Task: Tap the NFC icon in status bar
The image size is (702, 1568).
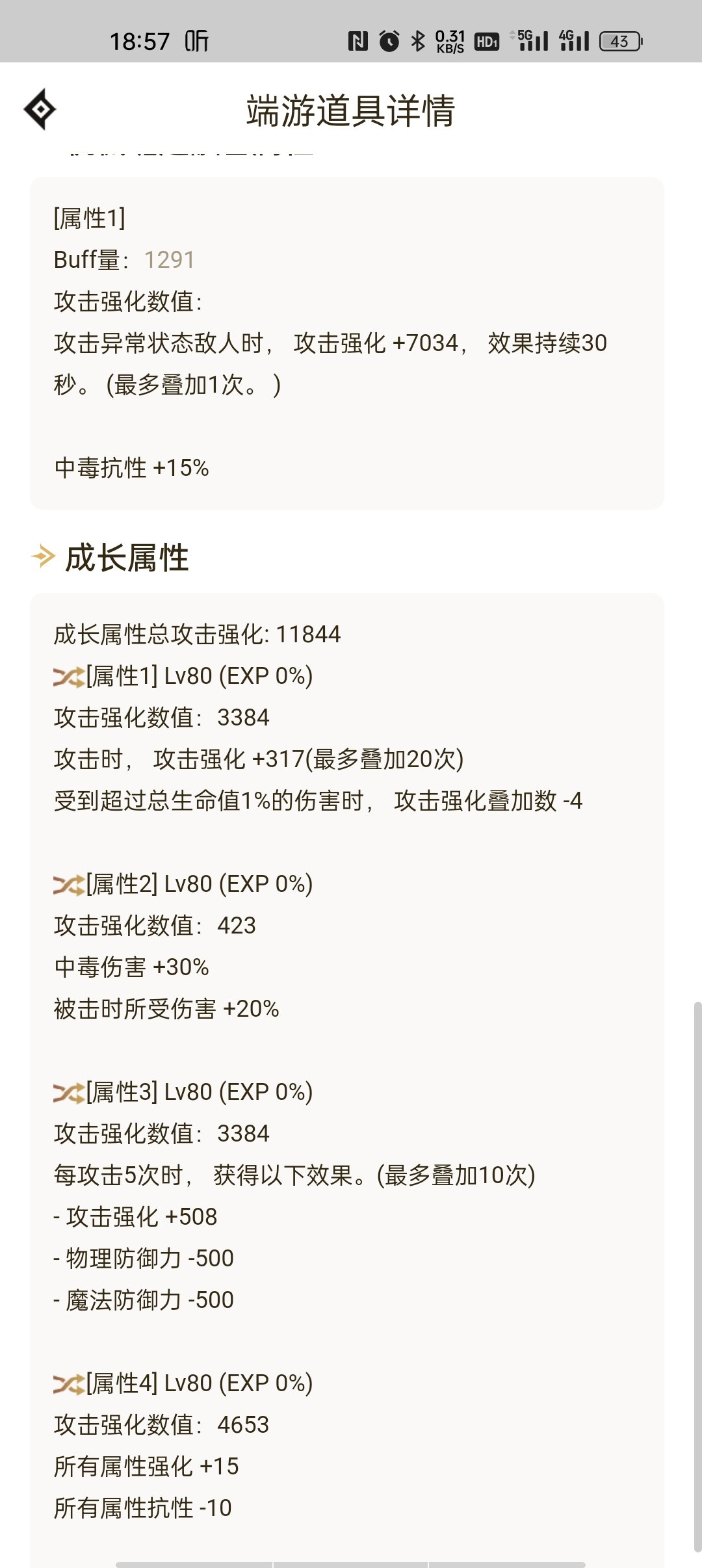Action: click(357, 42)
